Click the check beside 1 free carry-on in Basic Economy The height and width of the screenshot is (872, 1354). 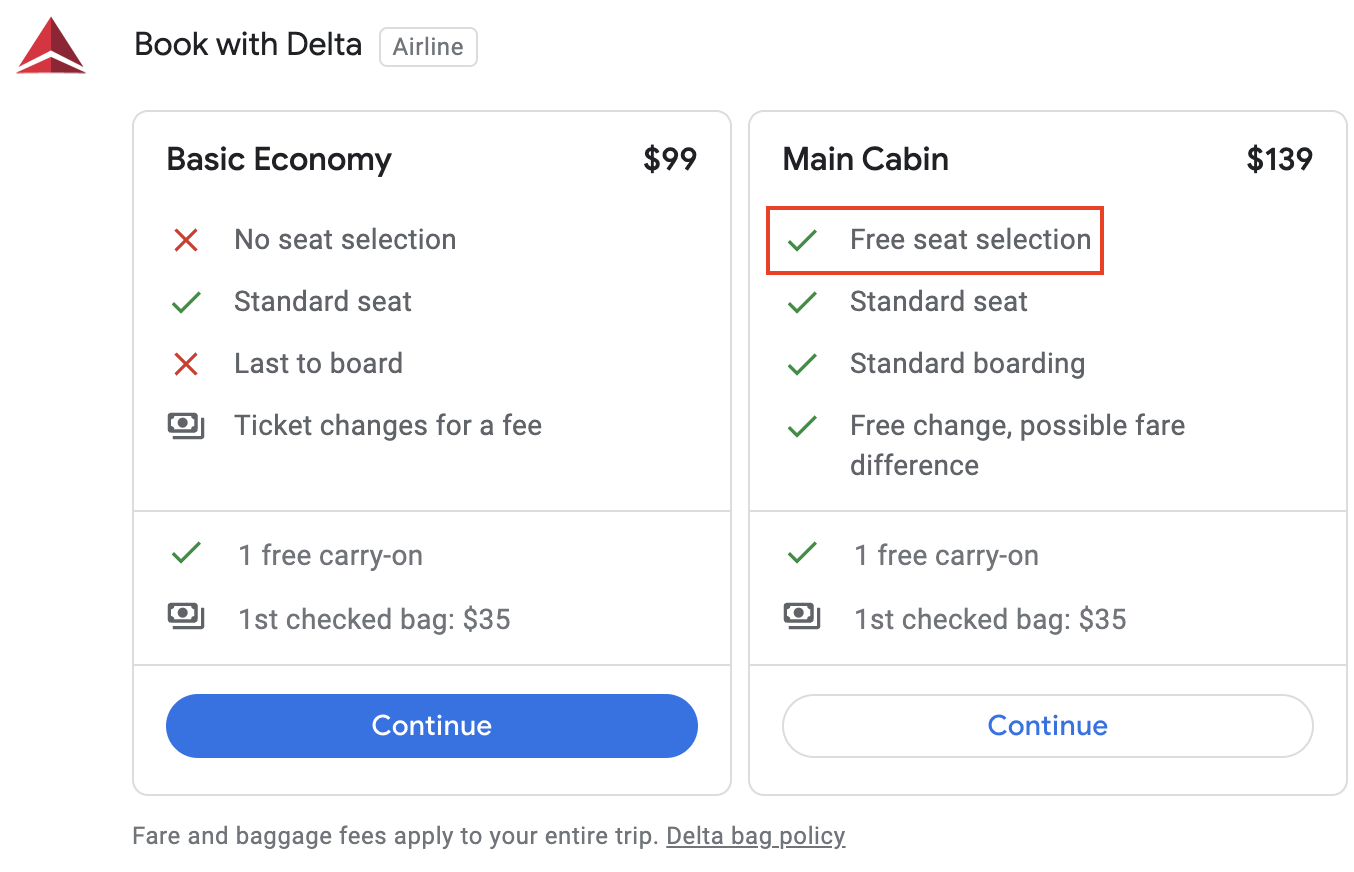(x=186, y=554)
